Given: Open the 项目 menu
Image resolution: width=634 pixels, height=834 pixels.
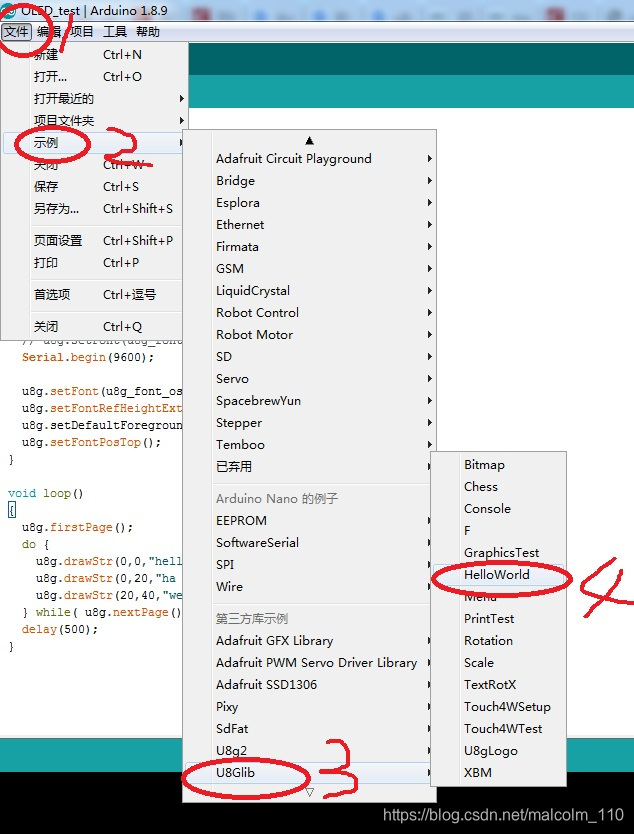Looking at the screenshot, I should 81,31.
